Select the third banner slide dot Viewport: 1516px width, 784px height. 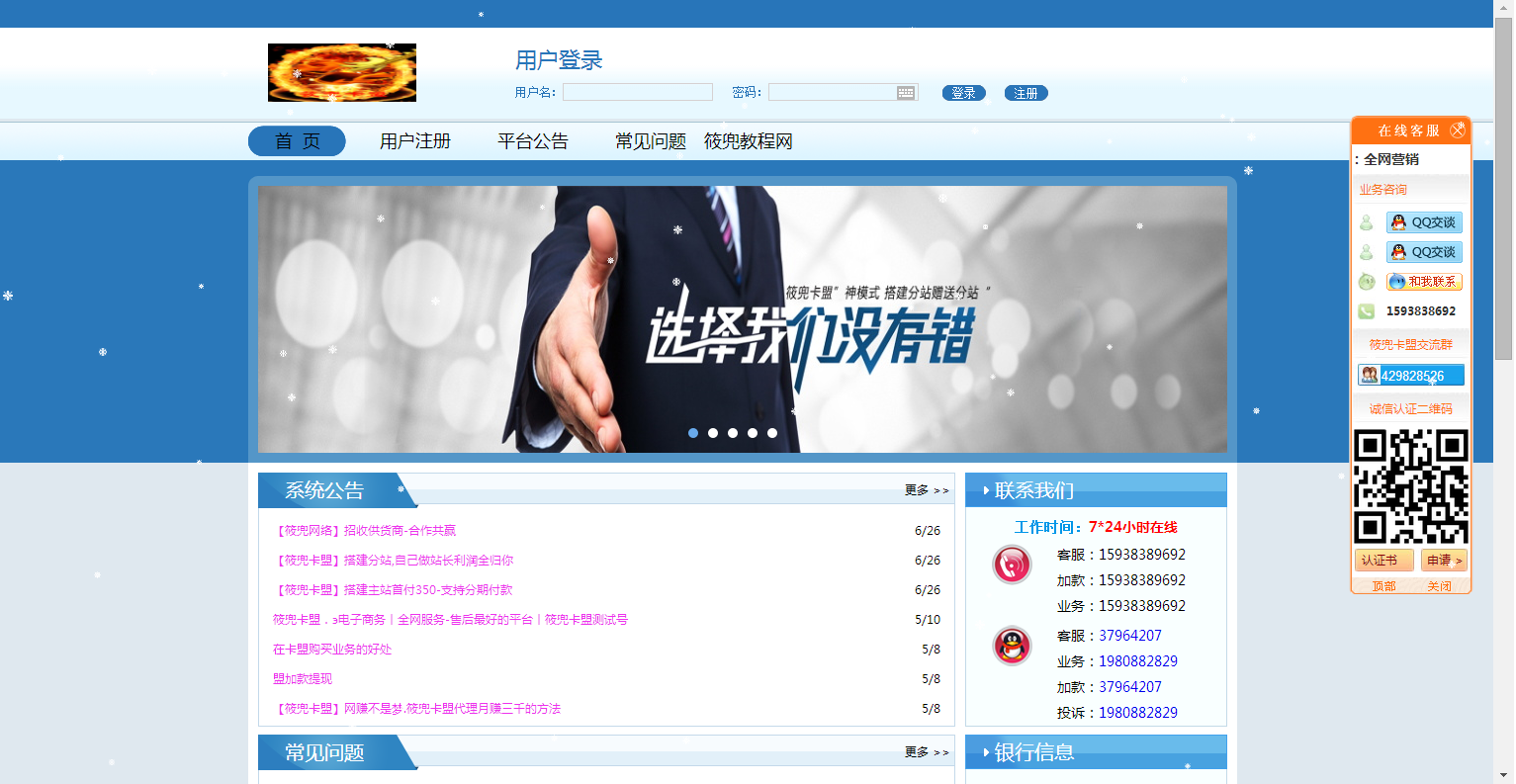pos(733,433)
